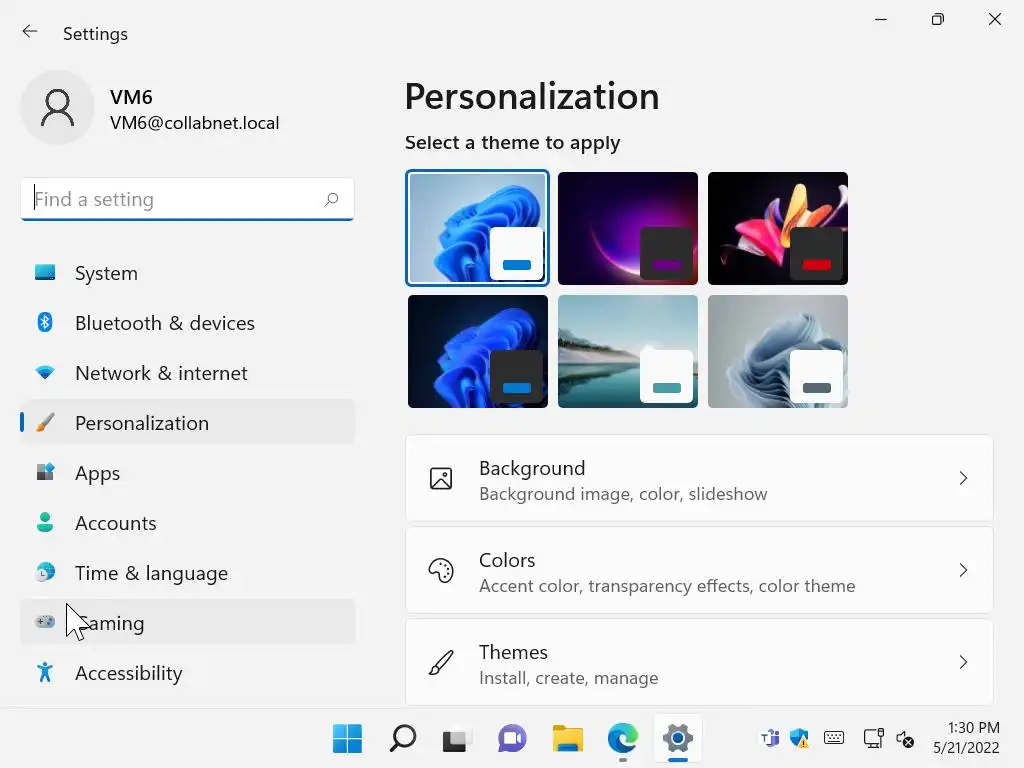Launch Microsoft Edge from the taskbar
Image resolution: width=1024 pixels, height=768 pixels.
point(622,739)
